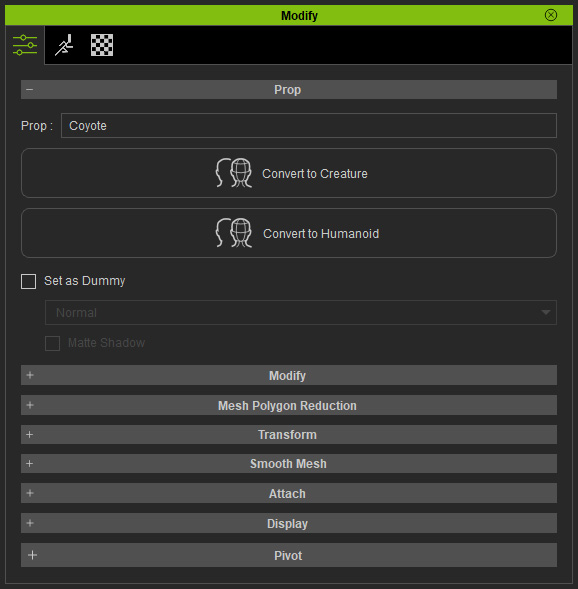Viewport: 578px width, 589px height.
Task: Click the minus icon on Prop section
Action: tap(30, 90)
